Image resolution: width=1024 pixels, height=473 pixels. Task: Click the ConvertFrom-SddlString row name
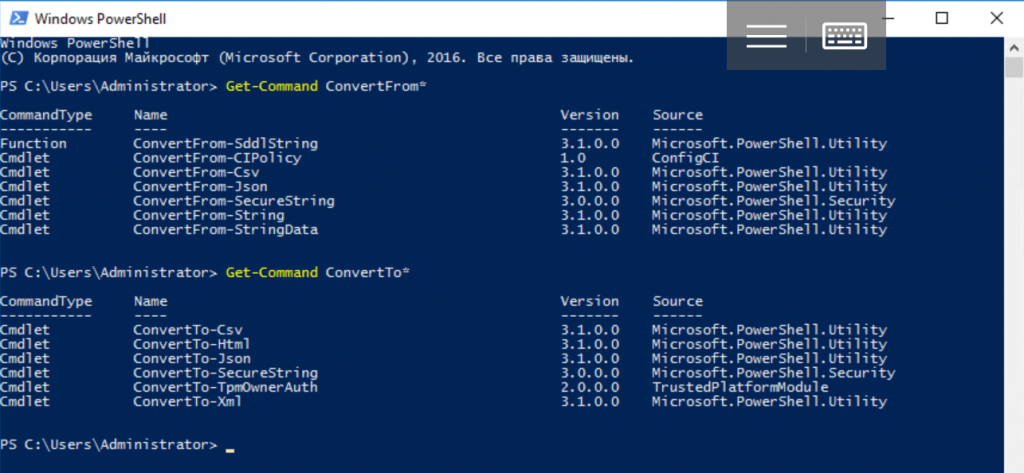[x=225, y=143]
